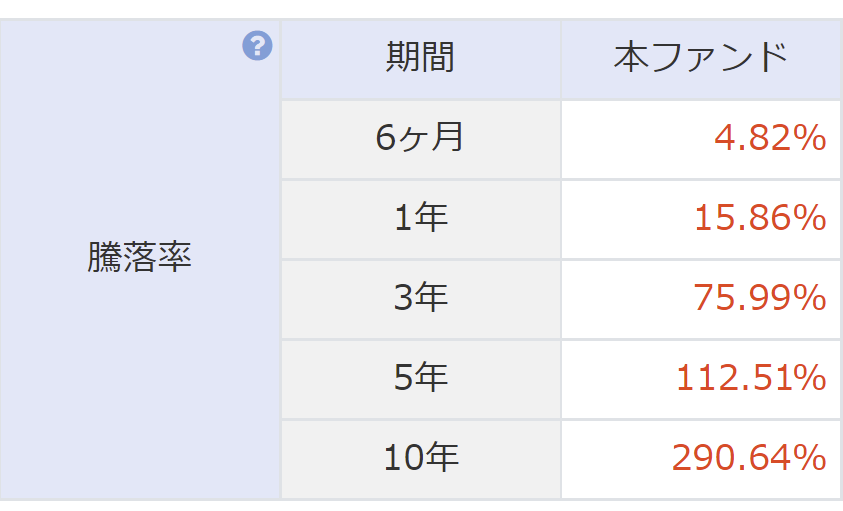Select the 期間 column header

[x=420, y=58]
